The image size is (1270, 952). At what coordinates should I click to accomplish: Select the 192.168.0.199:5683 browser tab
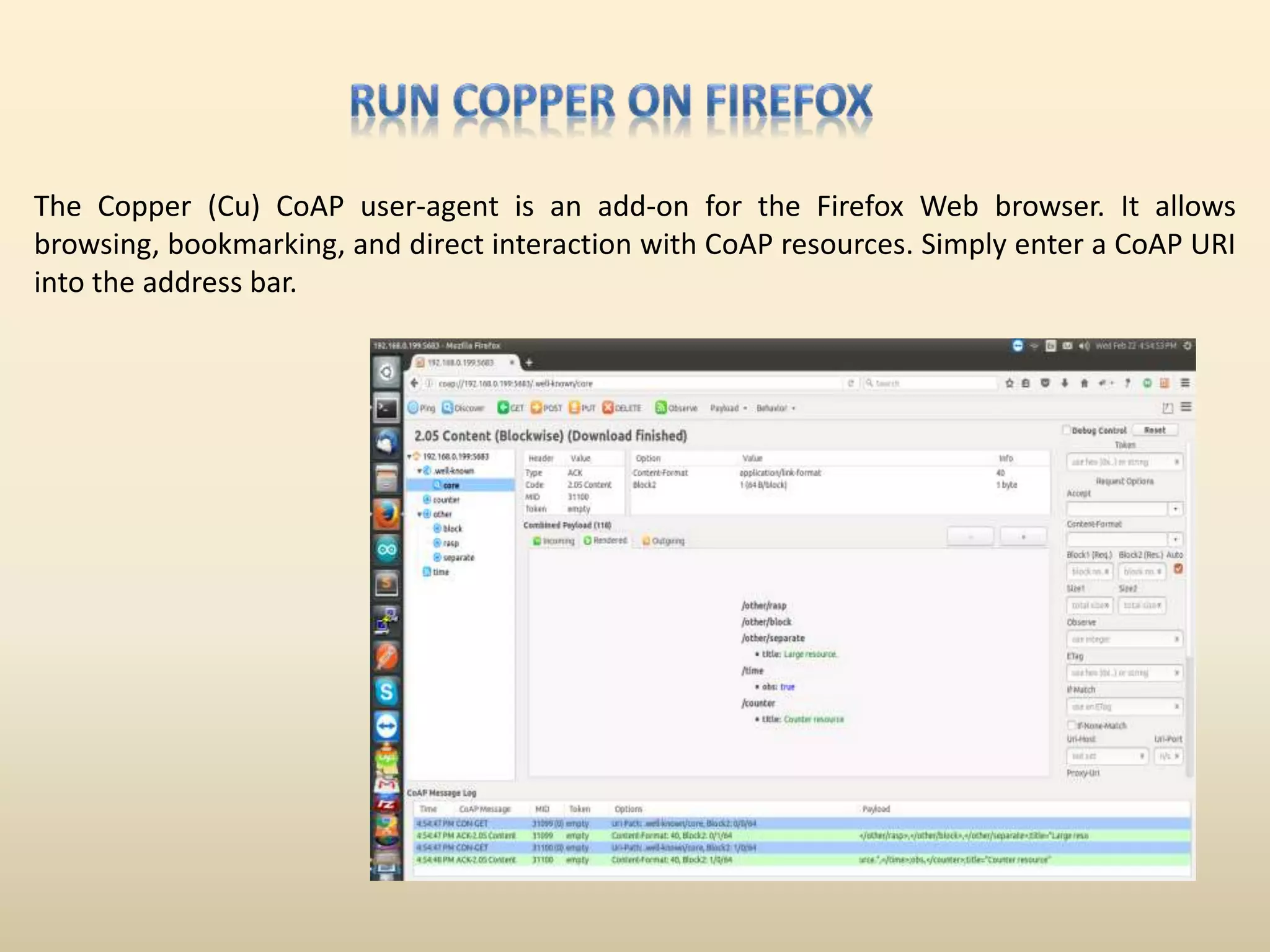coord(462,363)
